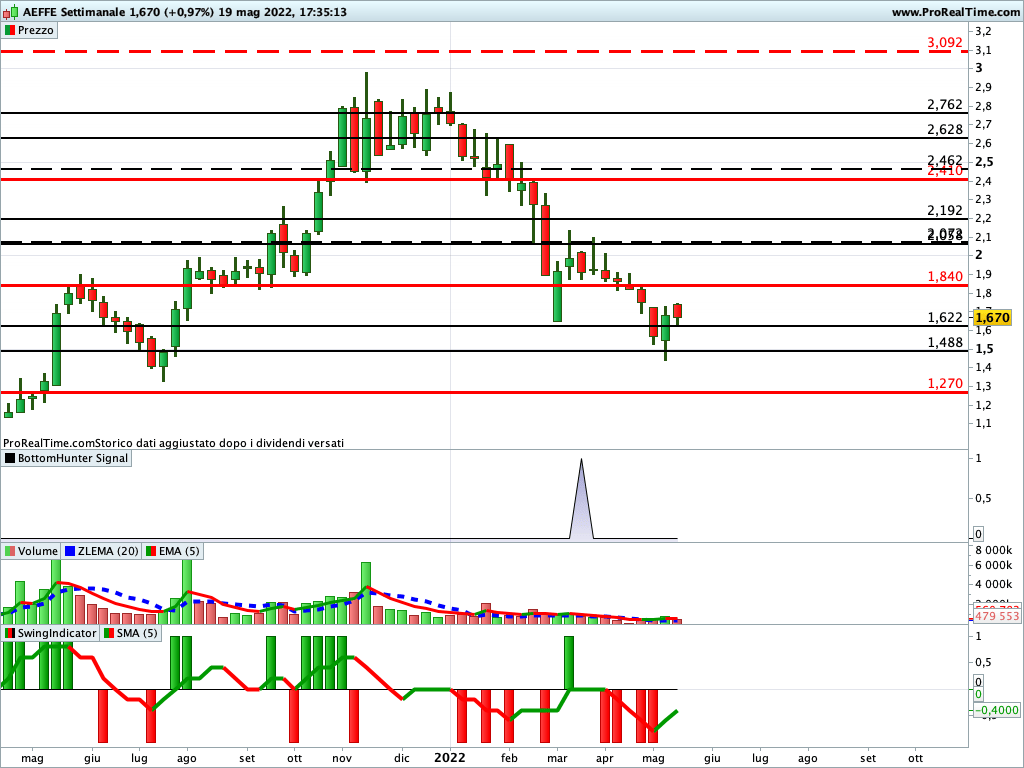
Task: Click the Volume legend color icon
Action: [10, 550]
